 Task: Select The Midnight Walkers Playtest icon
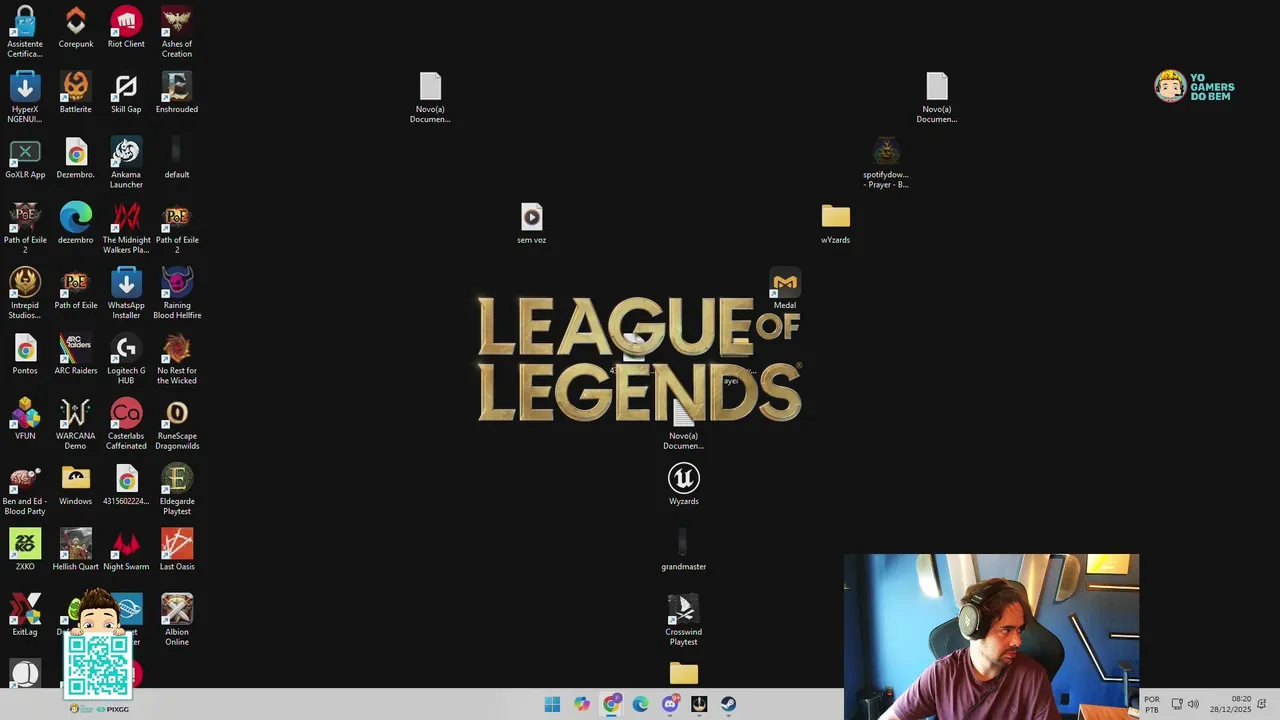(x=126, y=228)
